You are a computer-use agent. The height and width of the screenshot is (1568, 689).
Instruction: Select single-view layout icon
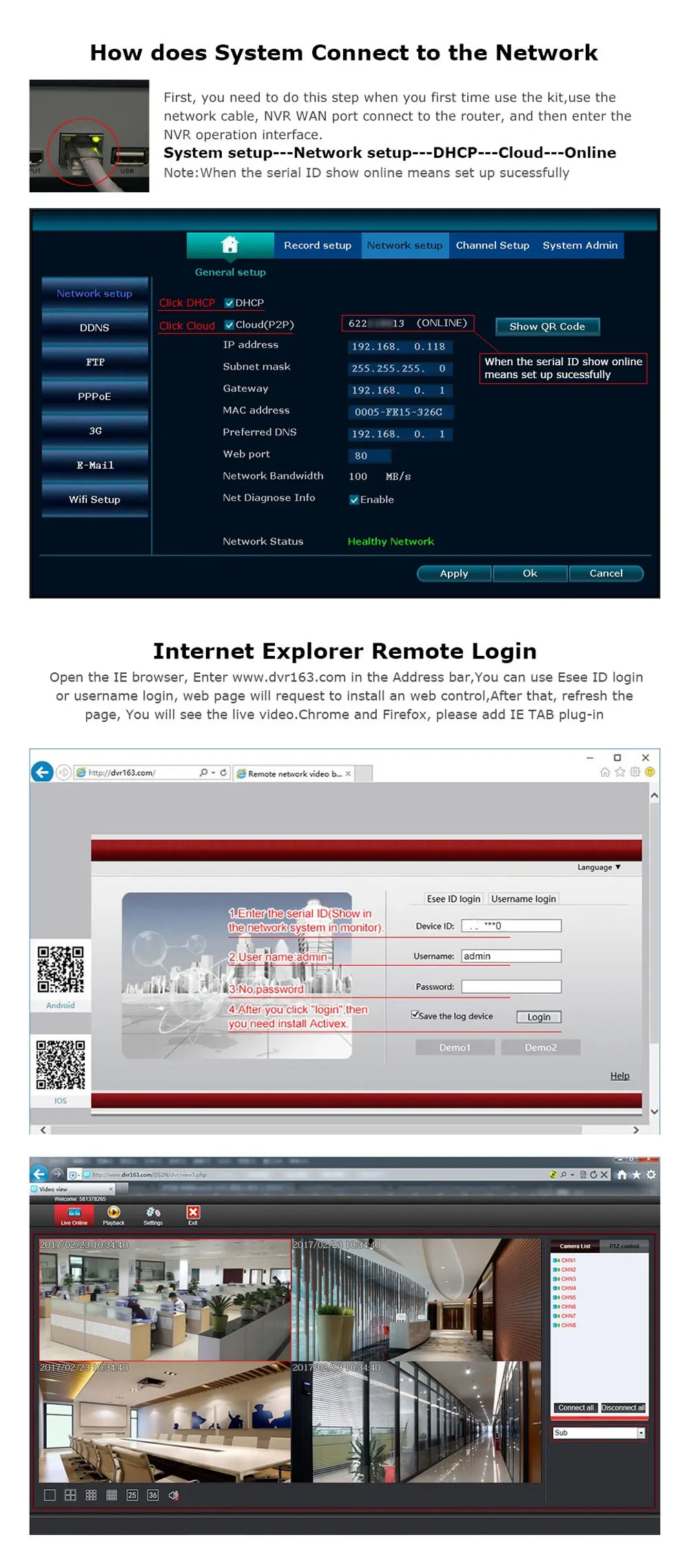tap(50, 1495)
